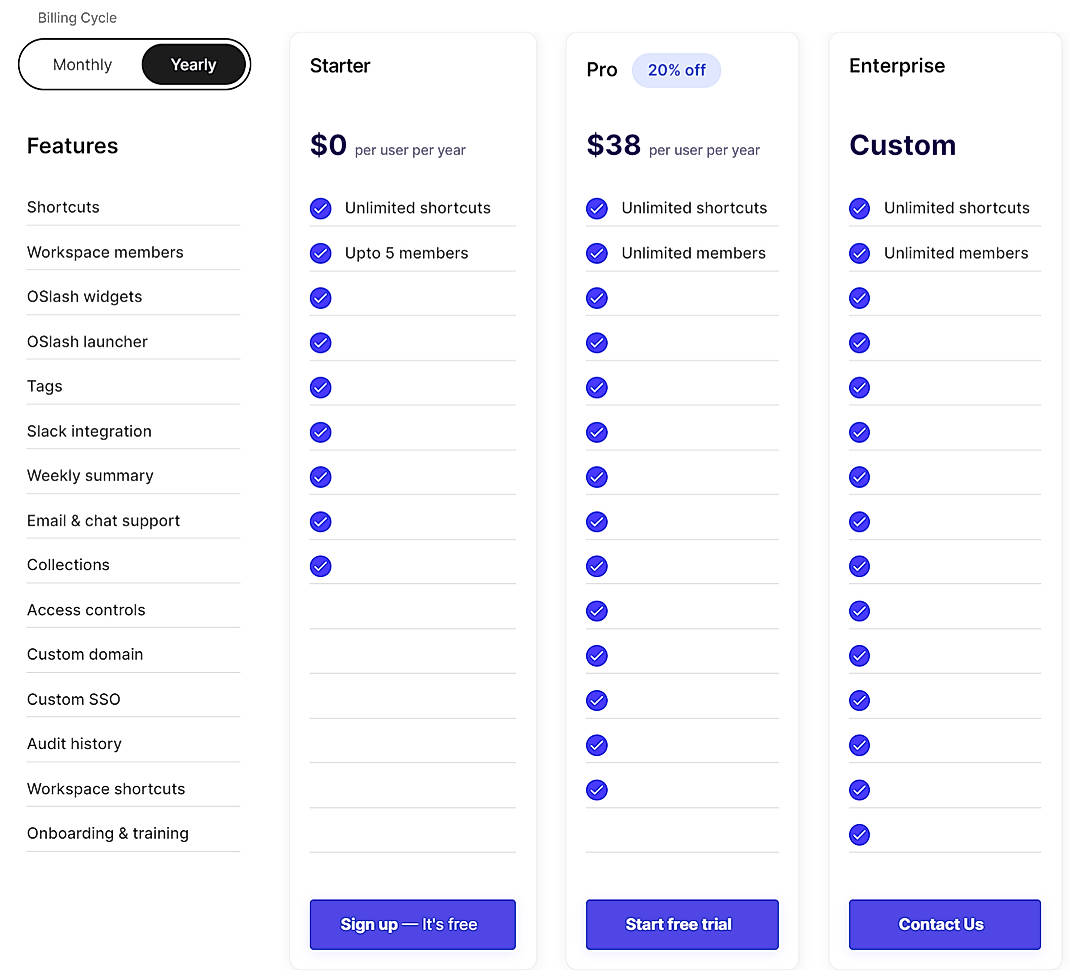Click the Upto 5 members checkmark icon
This screenshot has height=977, width=1070.
coord(320,253)
